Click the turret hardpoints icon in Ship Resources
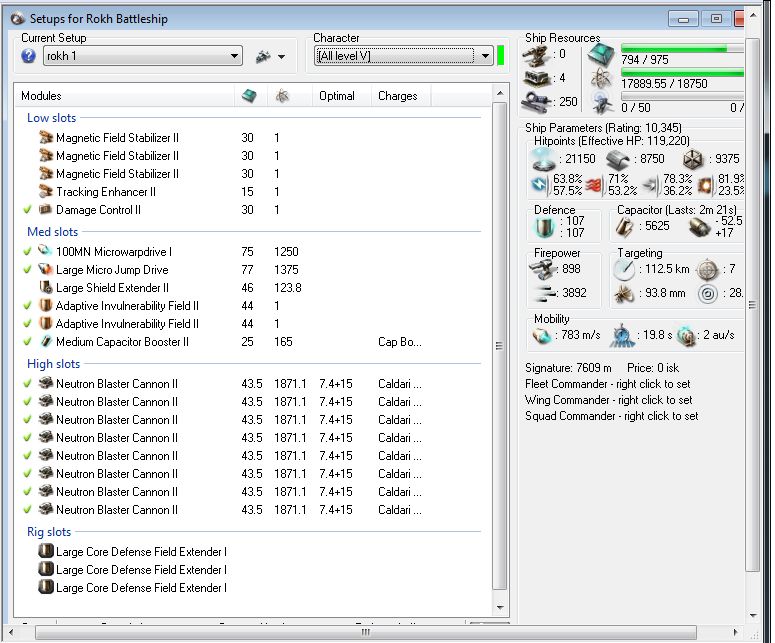The height and width of the screenshot is (643, 775). click(x=537, y=55)
